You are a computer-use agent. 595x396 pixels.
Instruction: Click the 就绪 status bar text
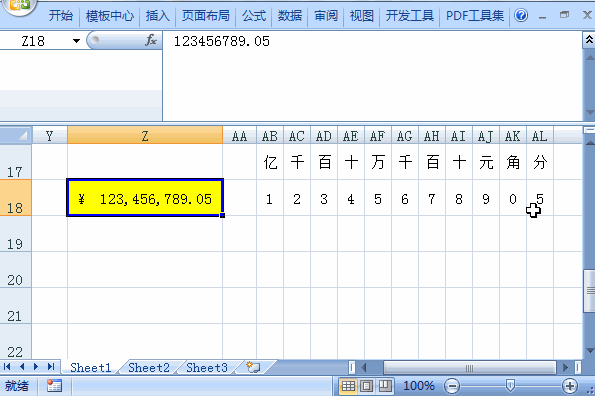(x=17, y=386)
